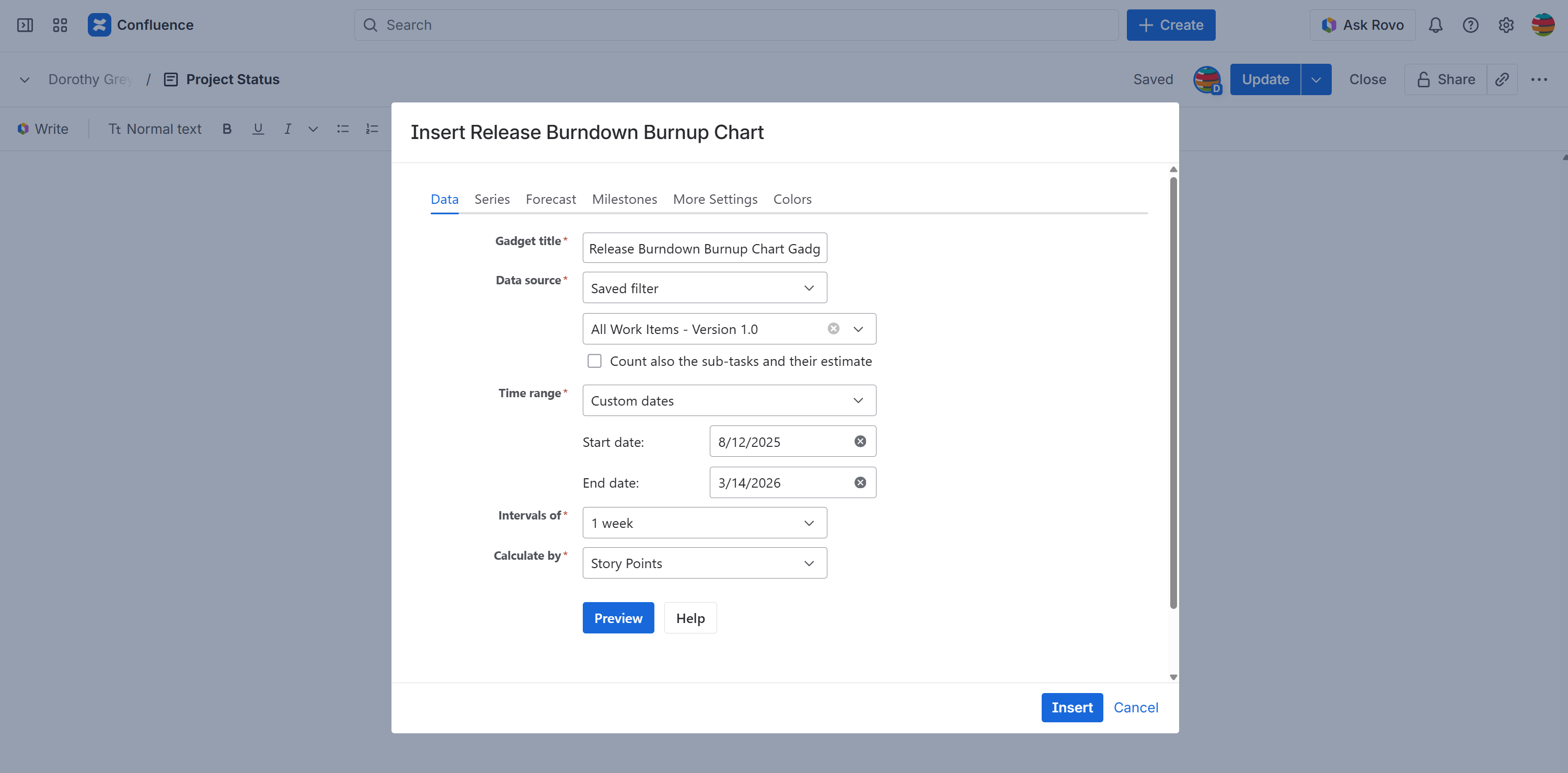The width and height of the screenshot is (1568, 773).
Task: Insert a bullet list
Action: point(343,129)
